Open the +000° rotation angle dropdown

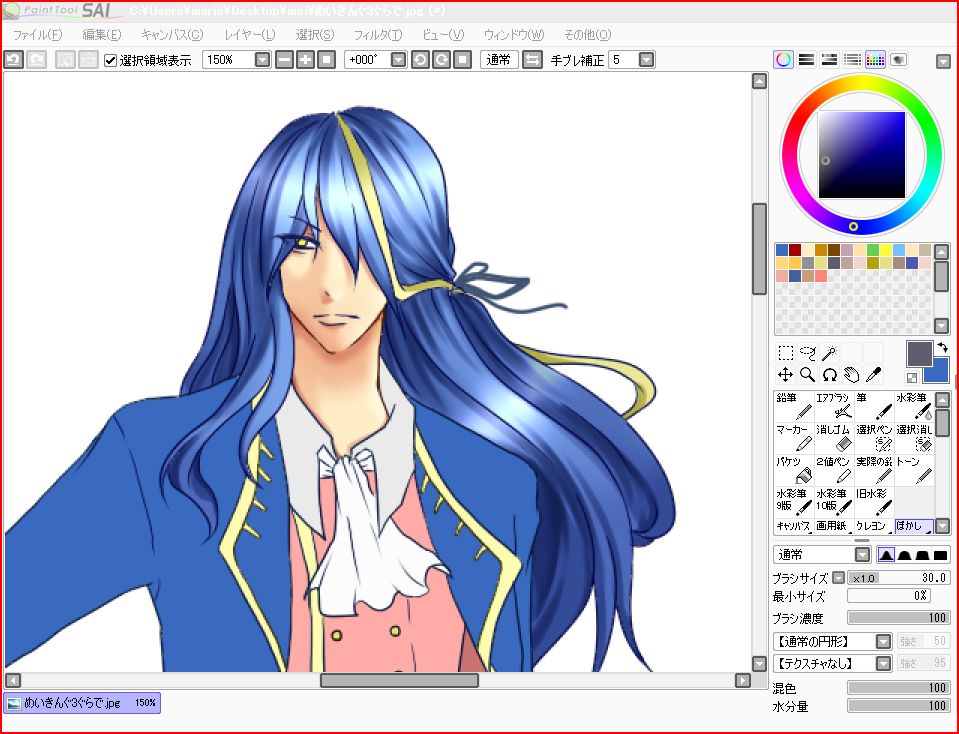398,59
